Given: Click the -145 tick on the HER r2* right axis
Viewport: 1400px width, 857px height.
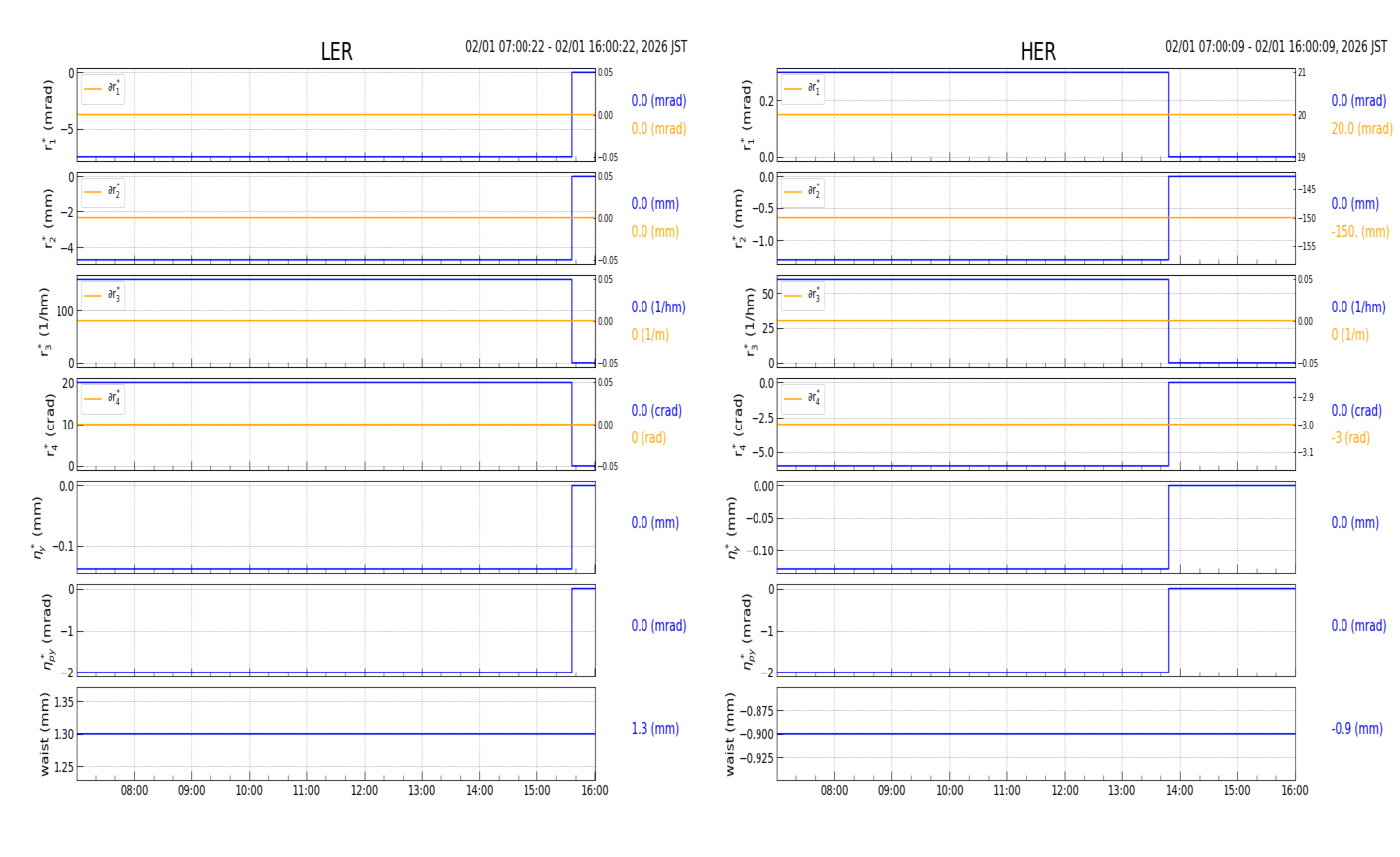Looking at the screenshot, I should point(1308,190).
